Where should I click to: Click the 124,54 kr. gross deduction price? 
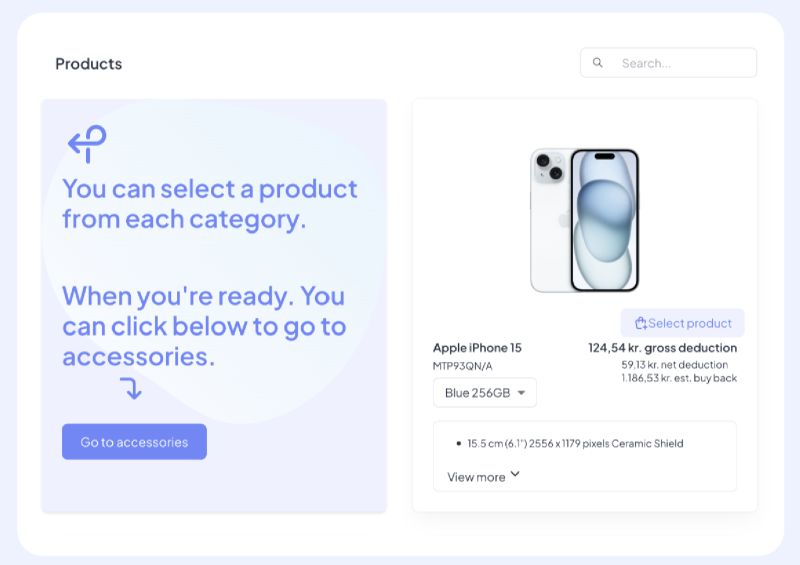[x=662, y=348]
